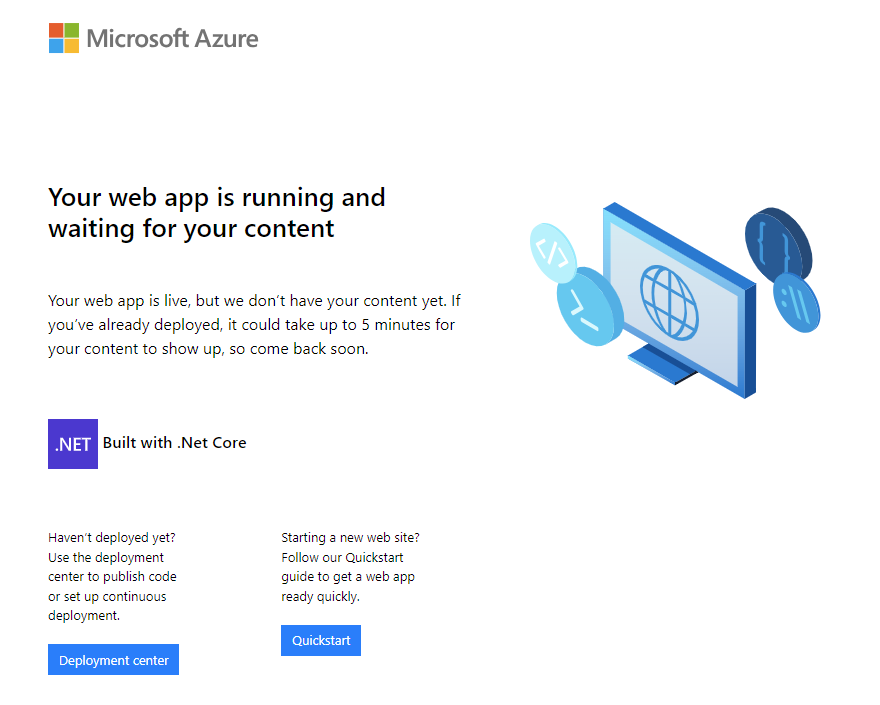Click the Microsoft Azure wordmark text

(172, 39)
